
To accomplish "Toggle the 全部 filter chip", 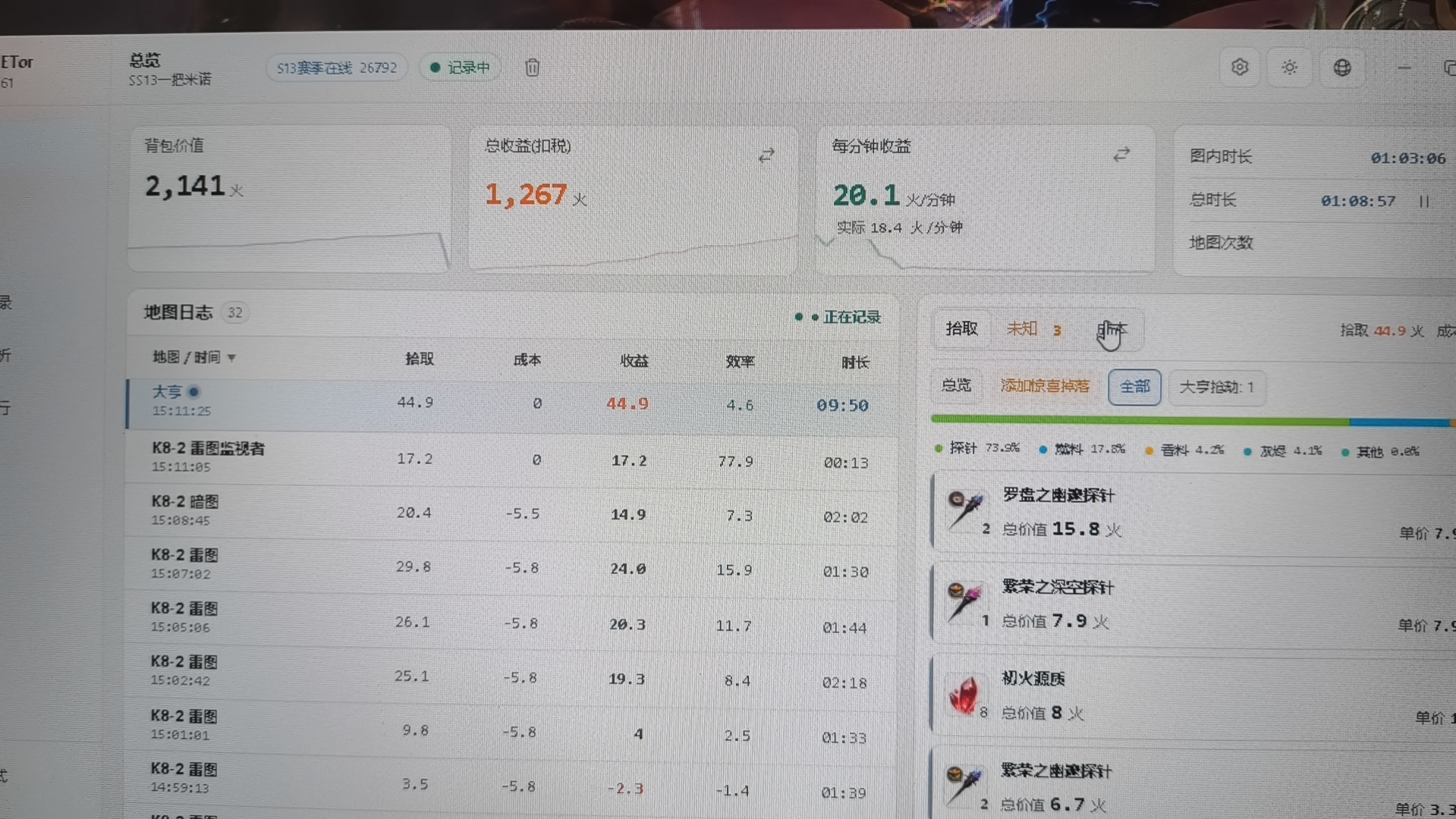I will click(1134, 387).
